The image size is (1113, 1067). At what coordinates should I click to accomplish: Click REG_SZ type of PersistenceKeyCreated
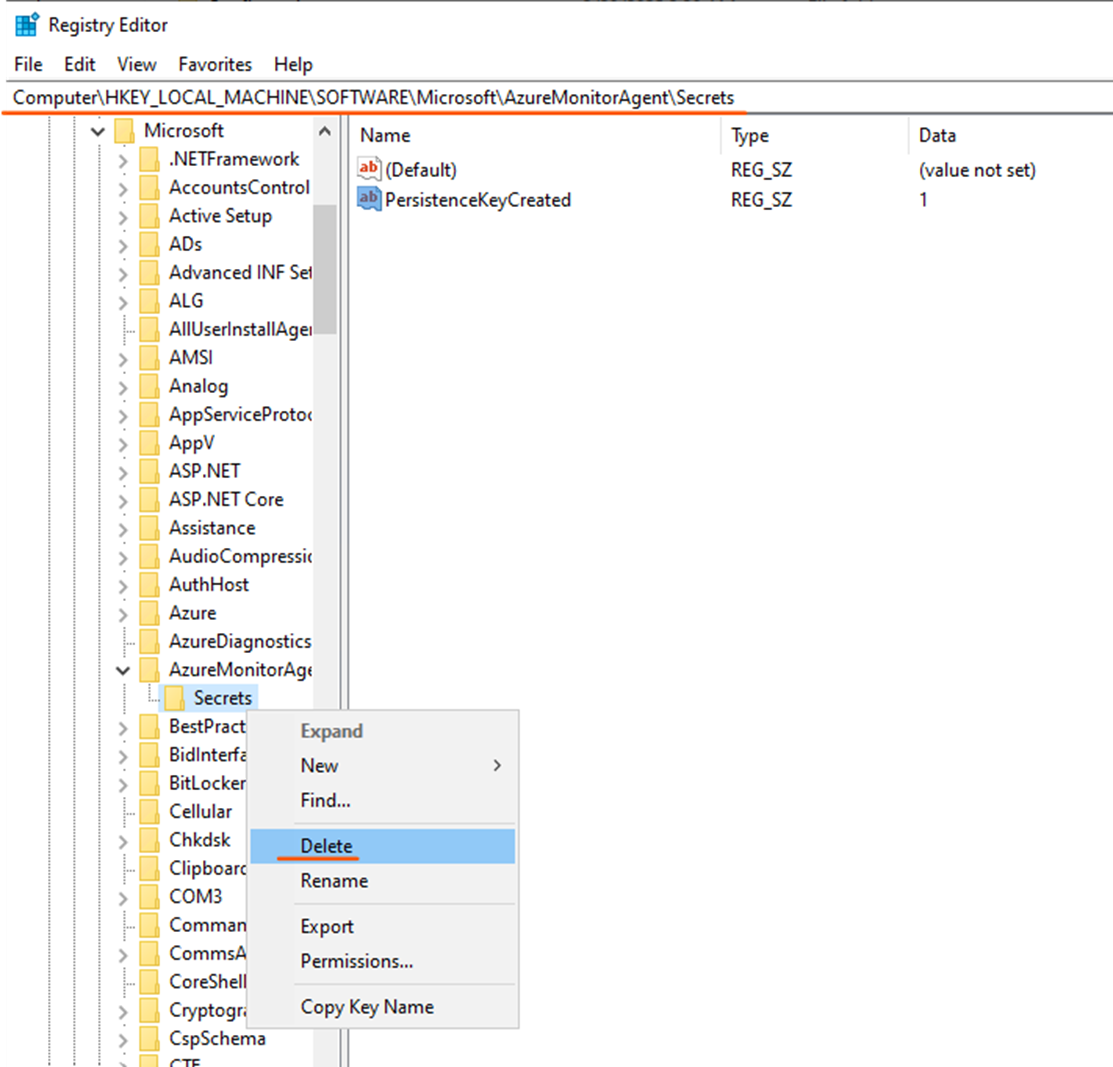coord(761,200)
